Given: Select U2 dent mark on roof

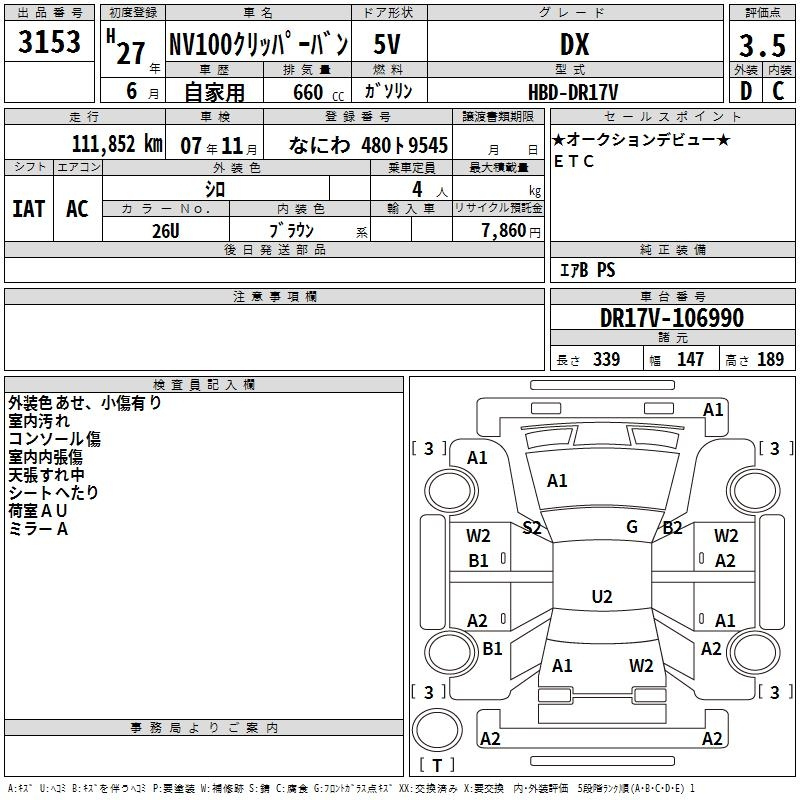Looking at the screenshot, I should click(602, 596).
